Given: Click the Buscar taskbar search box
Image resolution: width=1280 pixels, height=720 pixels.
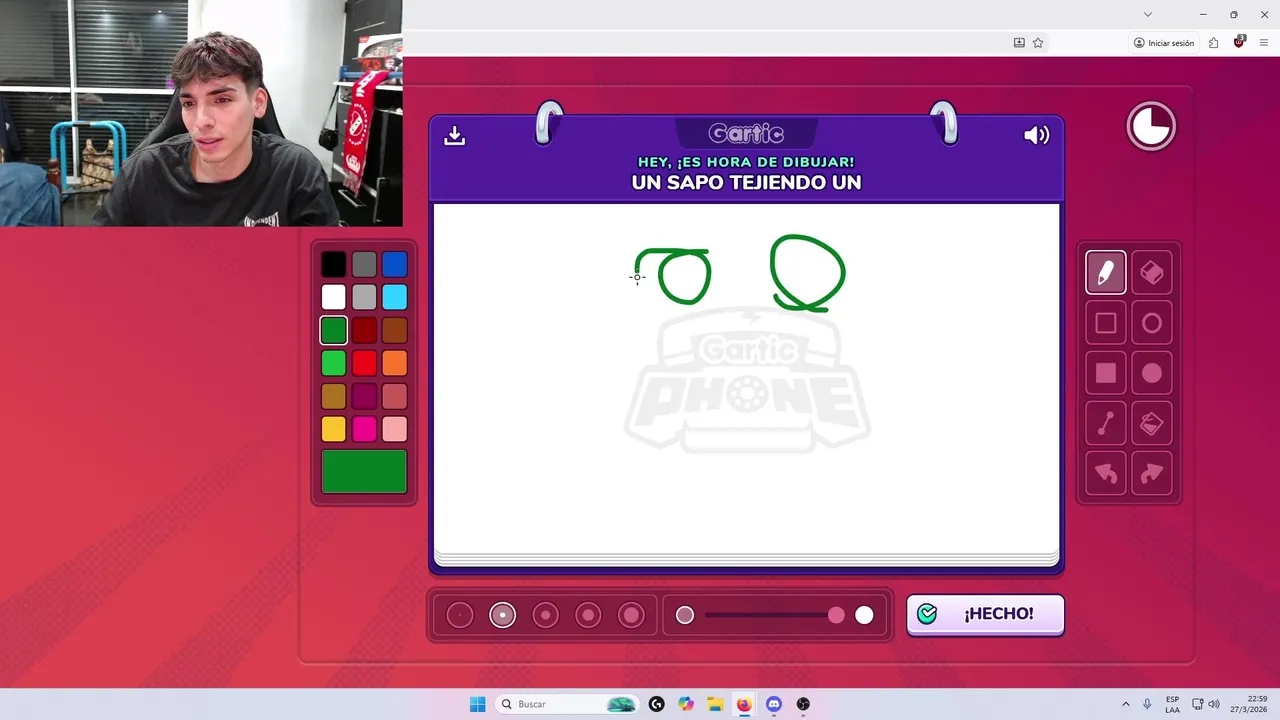Looking at the screenshot, I should (x=568, y=704).
